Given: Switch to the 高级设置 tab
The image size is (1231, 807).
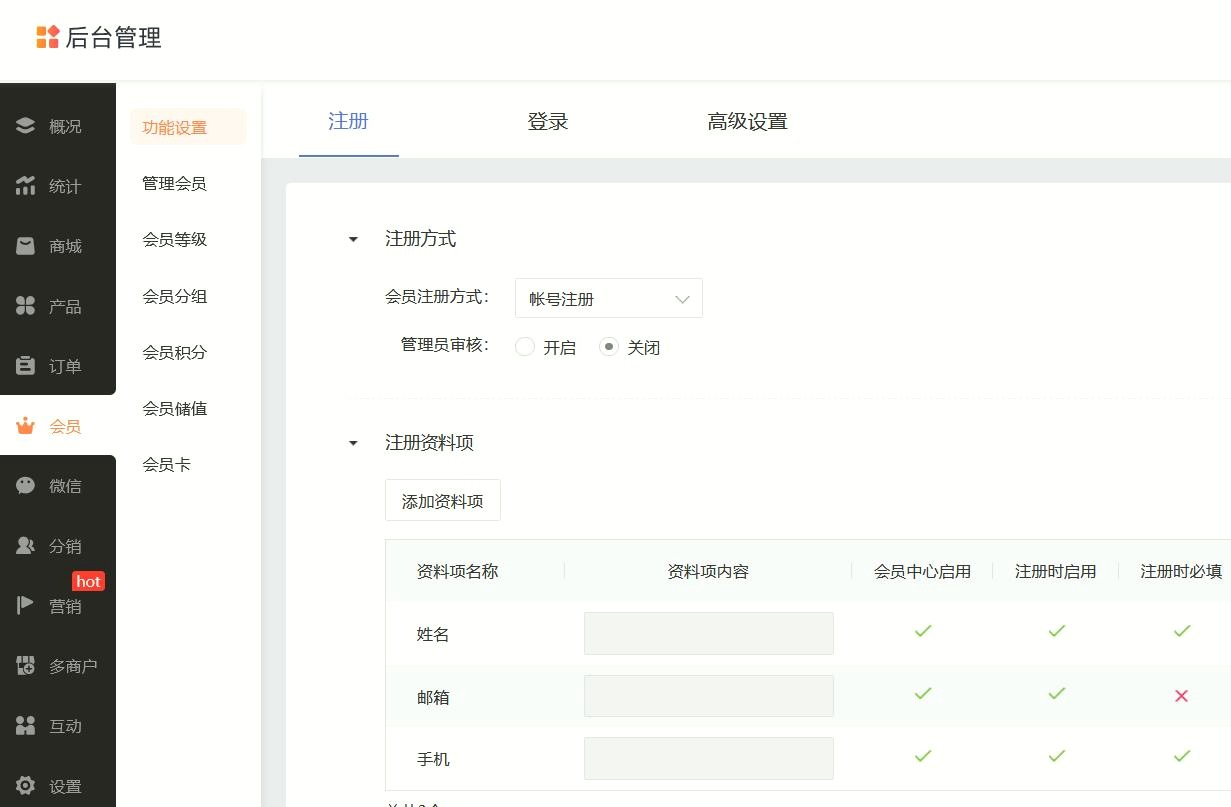Looking at the screenshot, I should pyautogui.click(x=747, y=122).
